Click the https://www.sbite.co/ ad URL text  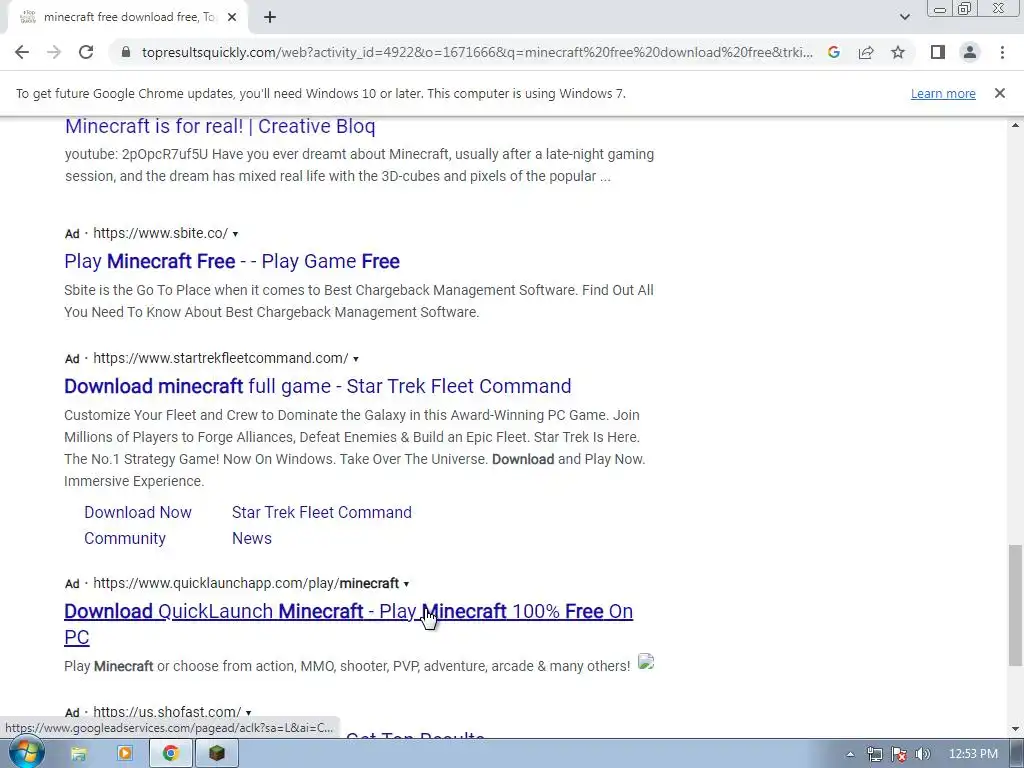(x=161, y=233)
